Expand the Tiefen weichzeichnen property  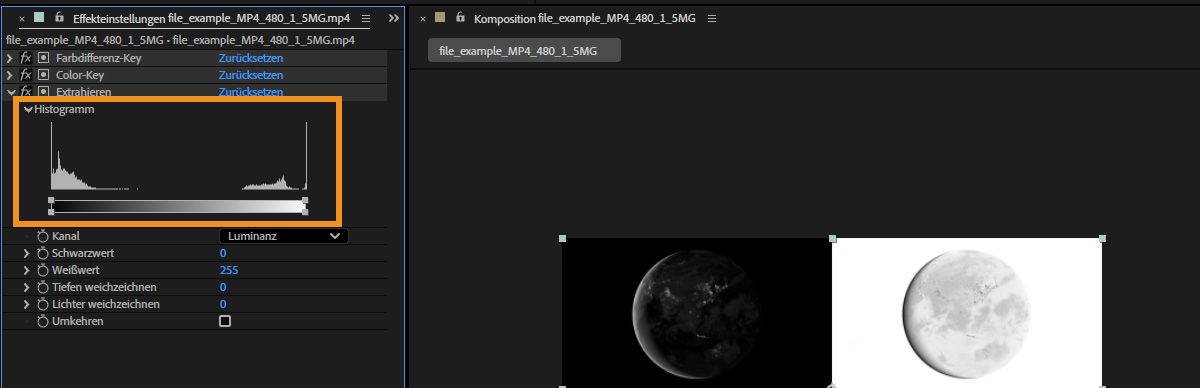[27, 287]
